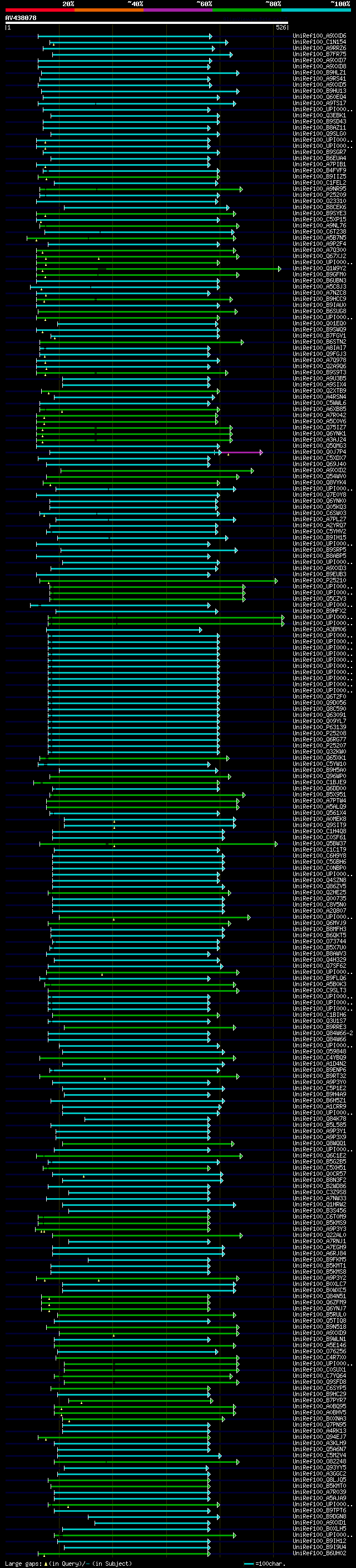Click the orange ~40% legend color segment
This screenshot has height=1568, width=356.
[x=109, y=10]
